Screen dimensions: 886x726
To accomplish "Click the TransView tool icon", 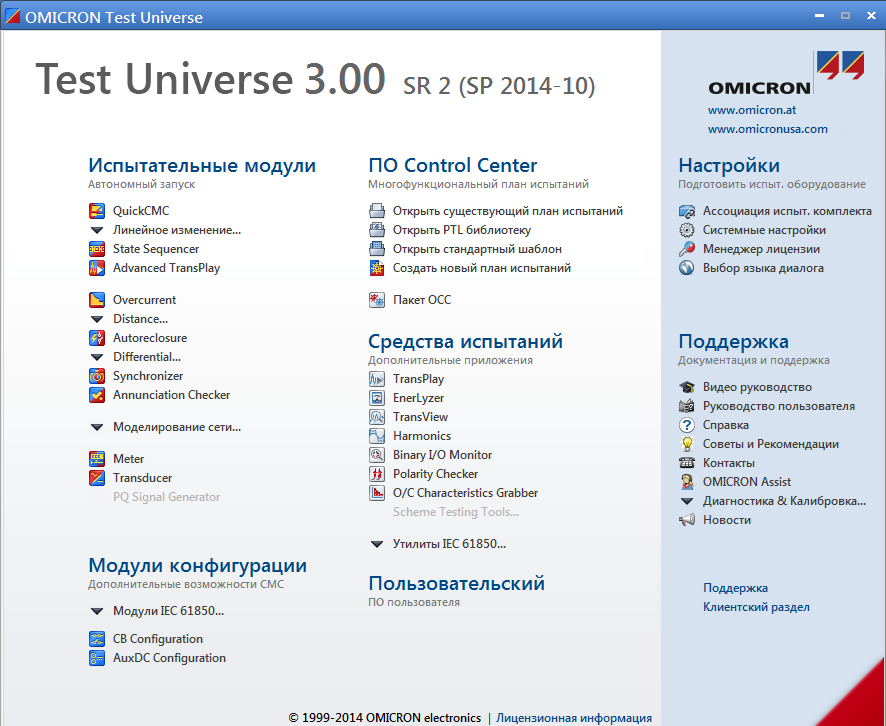I will click(x=377, y=417).
